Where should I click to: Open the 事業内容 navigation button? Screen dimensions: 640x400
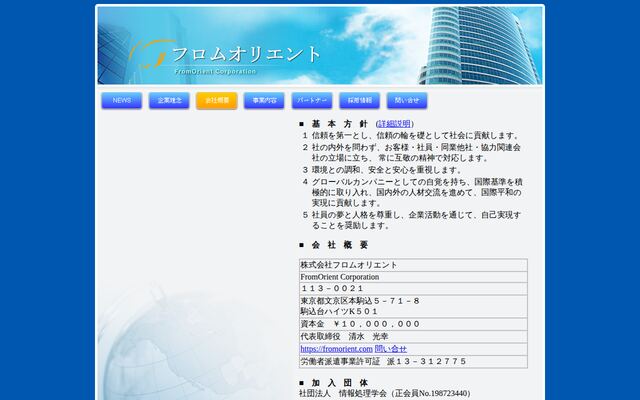[264, 100]
